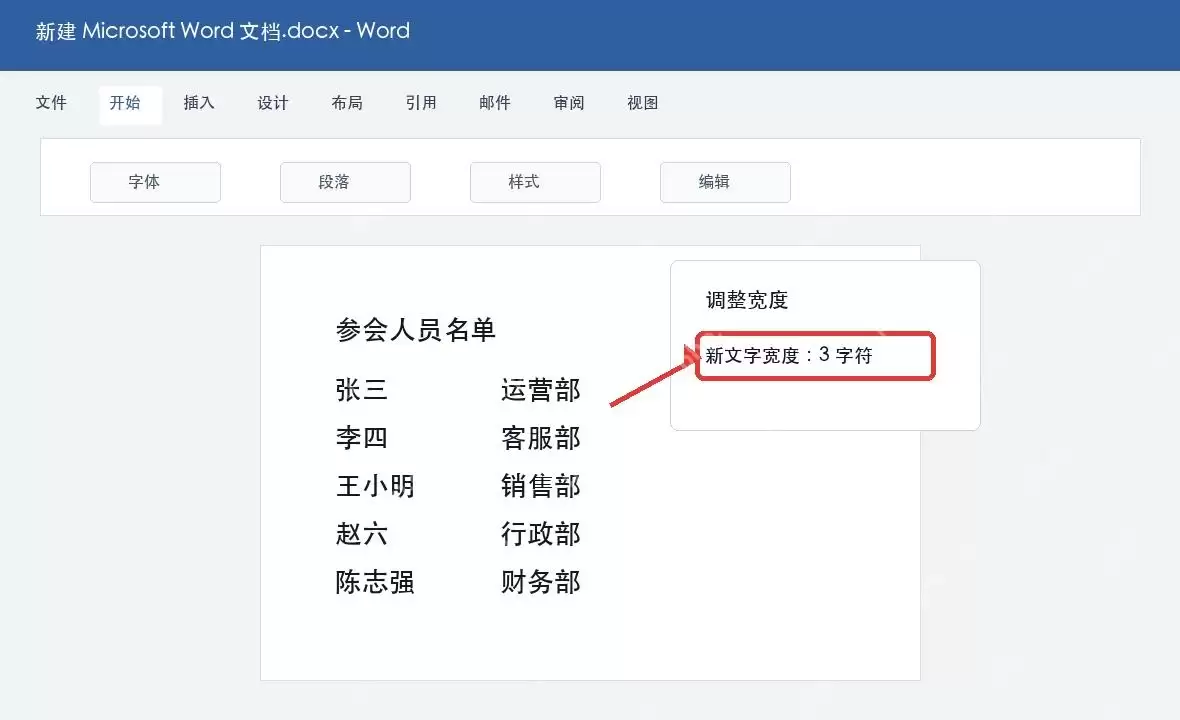Screen dimensions: 1180x720
Task: Click the department 销售部
Action: pyautogui.click(x=541, y=486)
